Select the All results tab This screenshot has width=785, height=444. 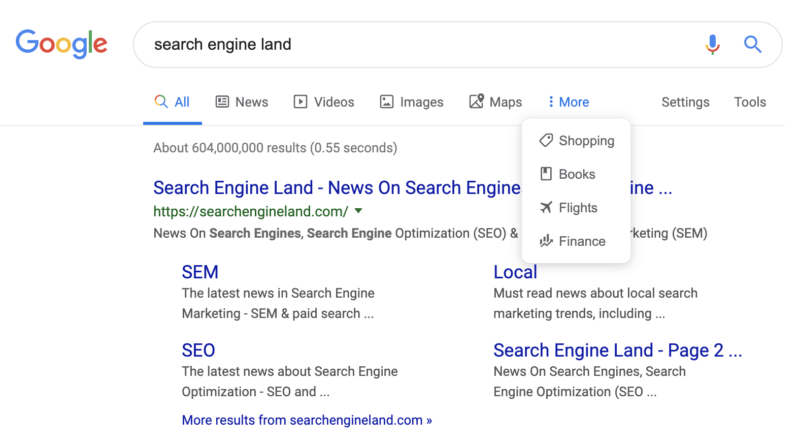[172, 102]
